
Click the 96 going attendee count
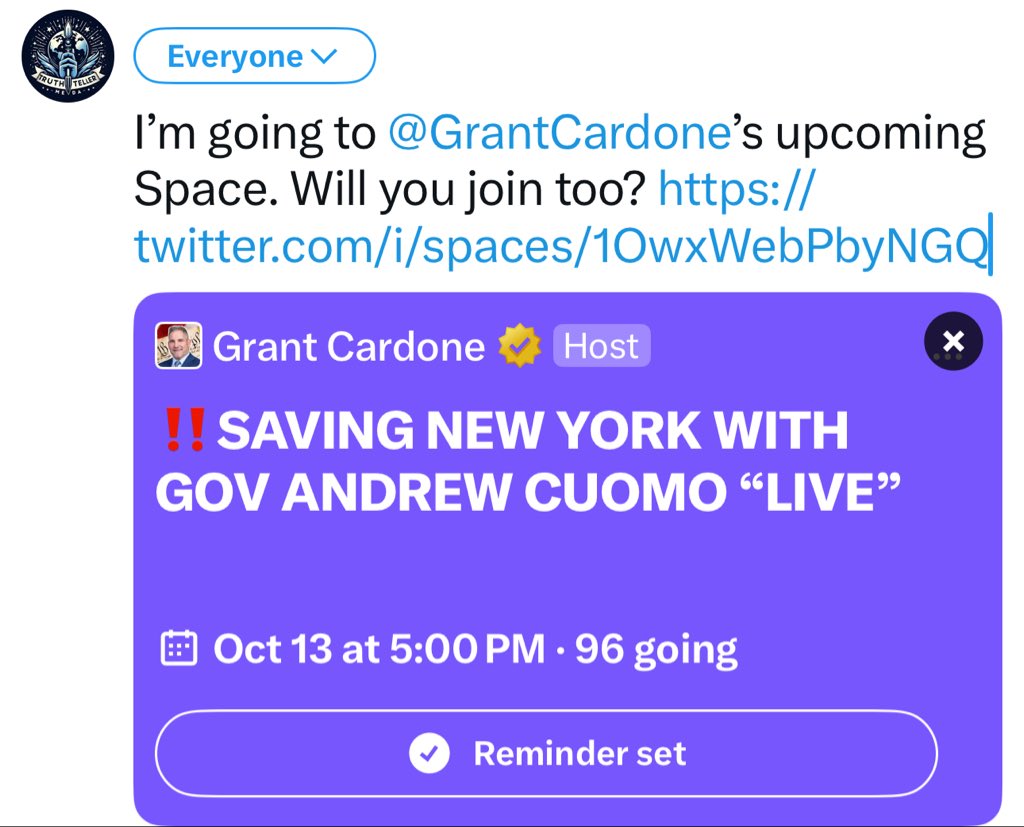tap(657, 649)
